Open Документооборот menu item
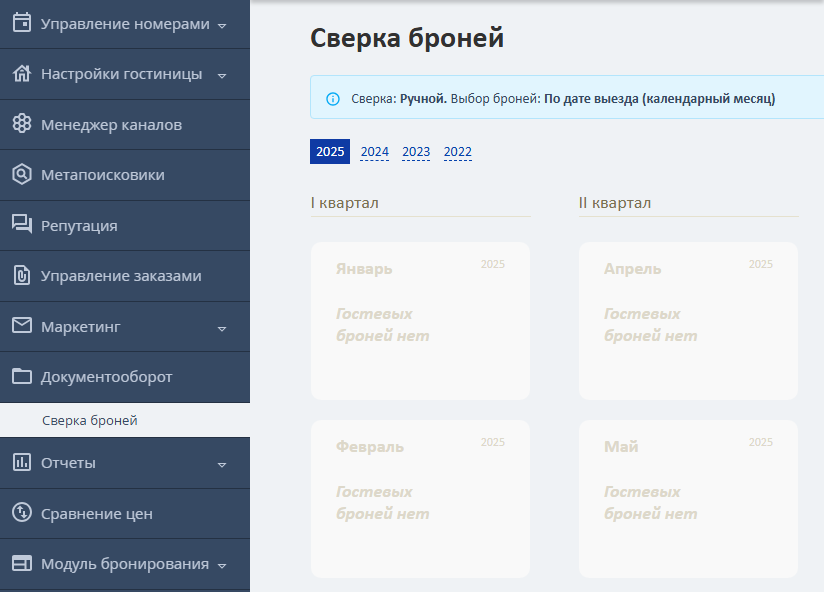This screenshot has height=592, width=824. point(125,377)
